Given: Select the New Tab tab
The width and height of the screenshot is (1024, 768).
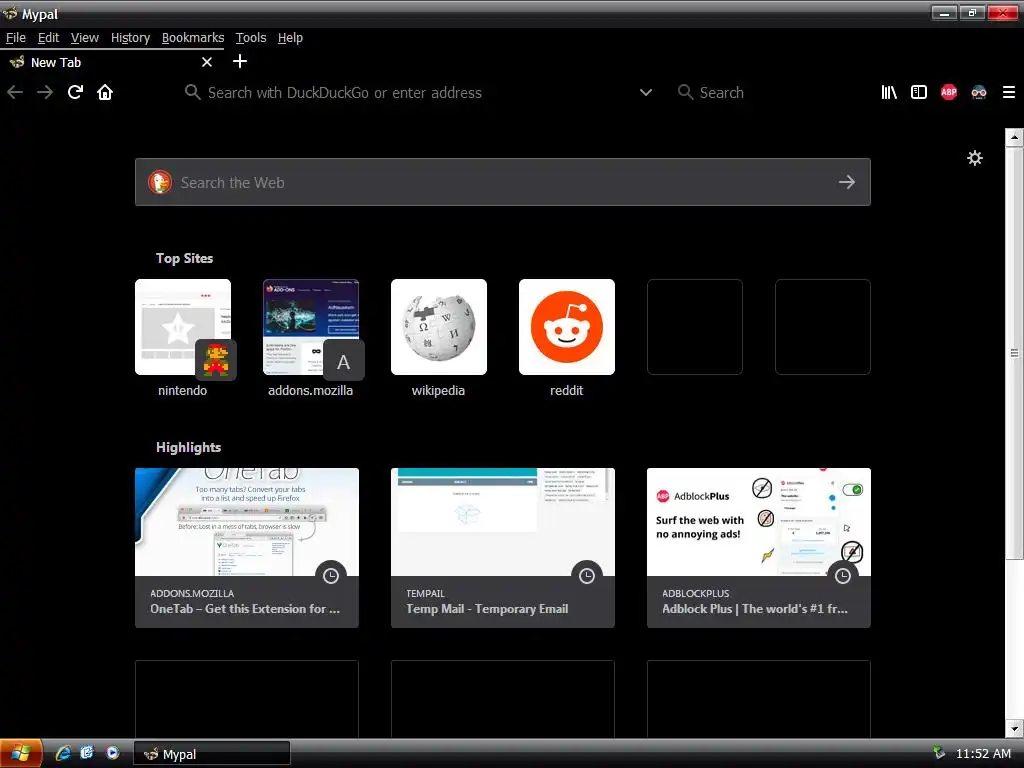Looking at the screenshot, I should tap(111, 62).
